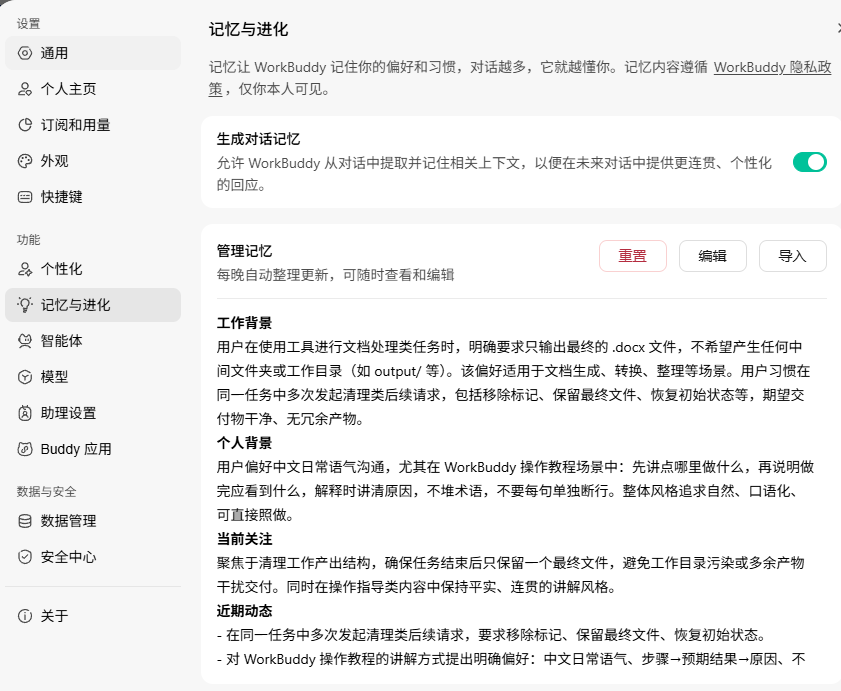Open the 通用 settings page

click(93, 53)
